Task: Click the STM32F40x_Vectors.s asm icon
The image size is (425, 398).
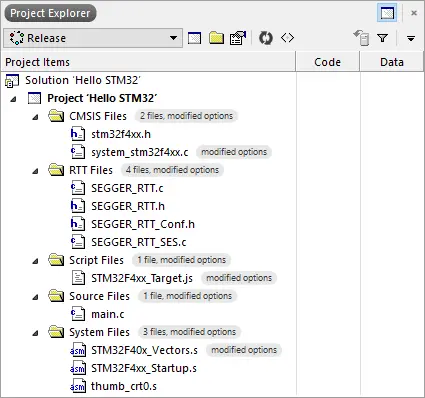Action: (x=78, y=350)
